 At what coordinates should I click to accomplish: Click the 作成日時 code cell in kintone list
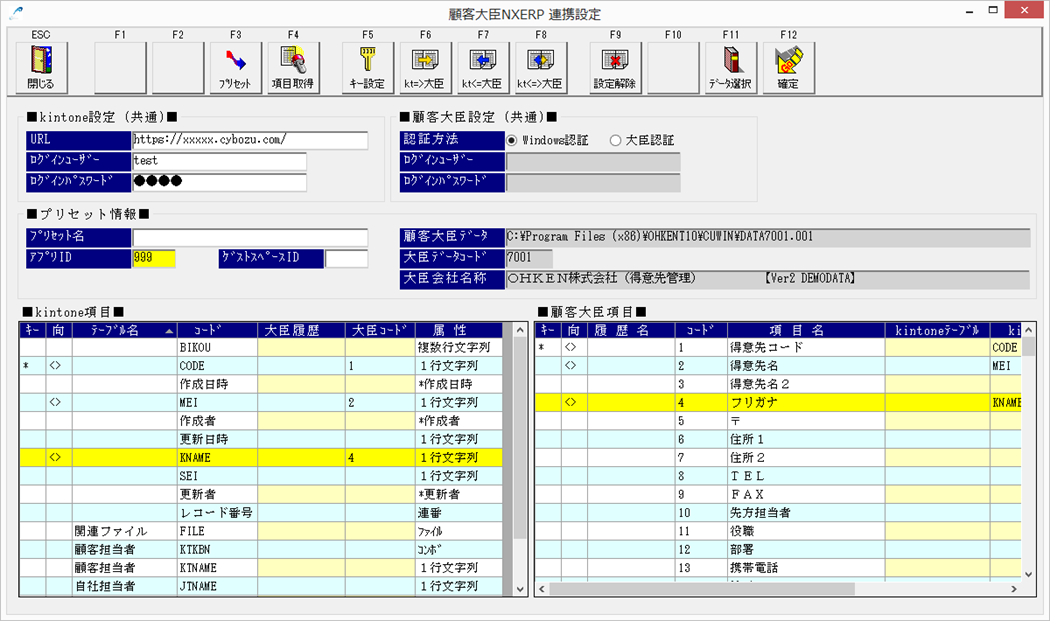pyautogui.click(x=218, y=384)
